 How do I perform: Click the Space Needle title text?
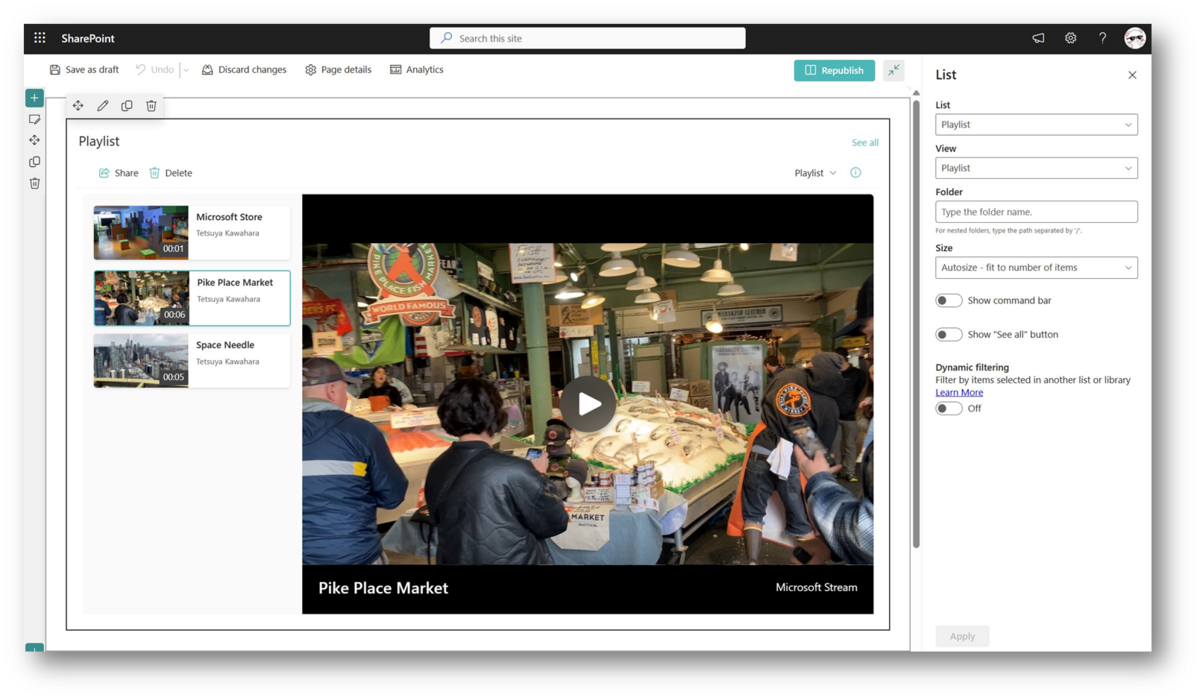pos(225,345)
